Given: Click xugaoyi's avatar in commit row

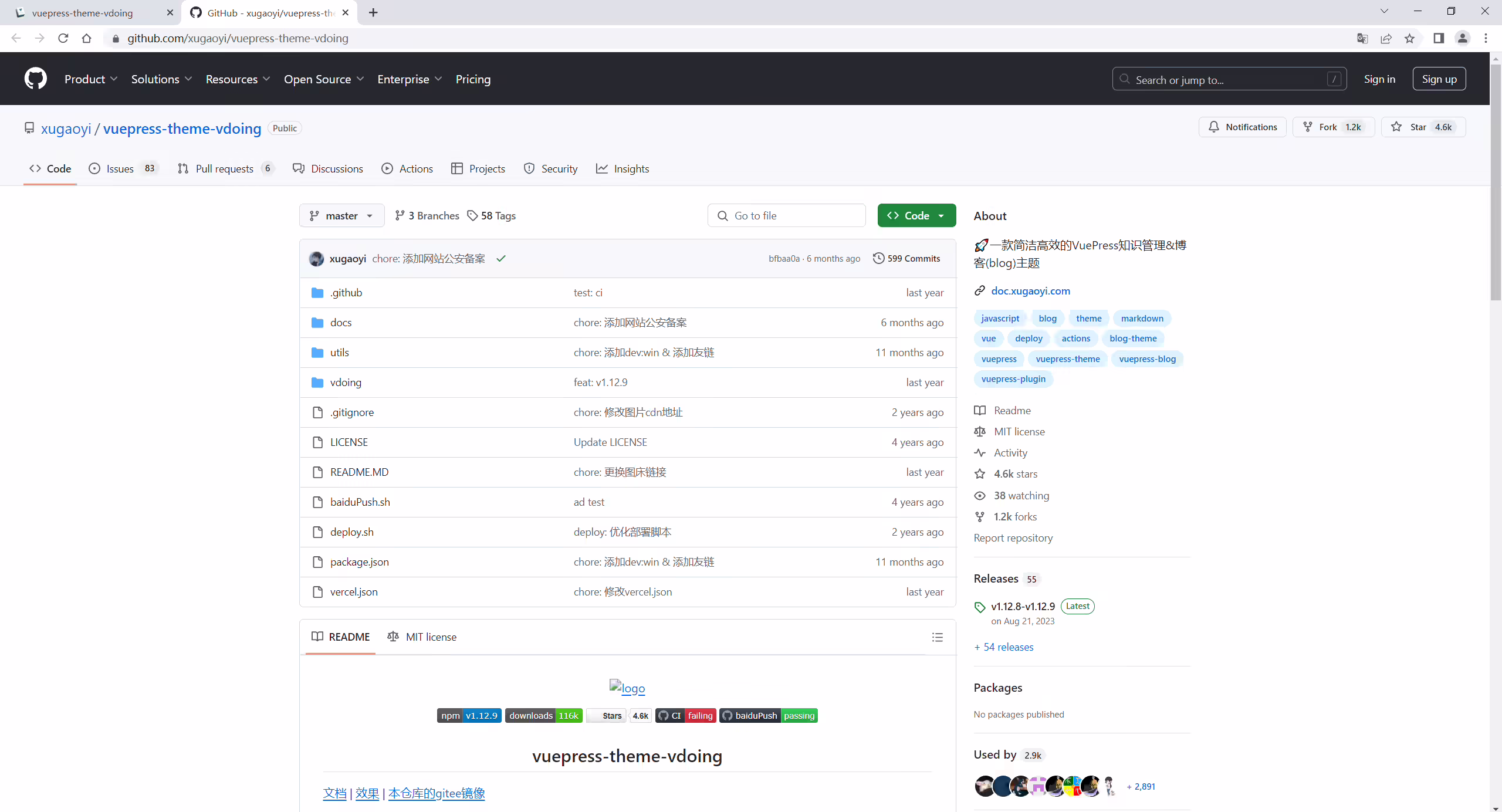Looking at the screenshot, I should pyautogui.click(x=316, y=259).
